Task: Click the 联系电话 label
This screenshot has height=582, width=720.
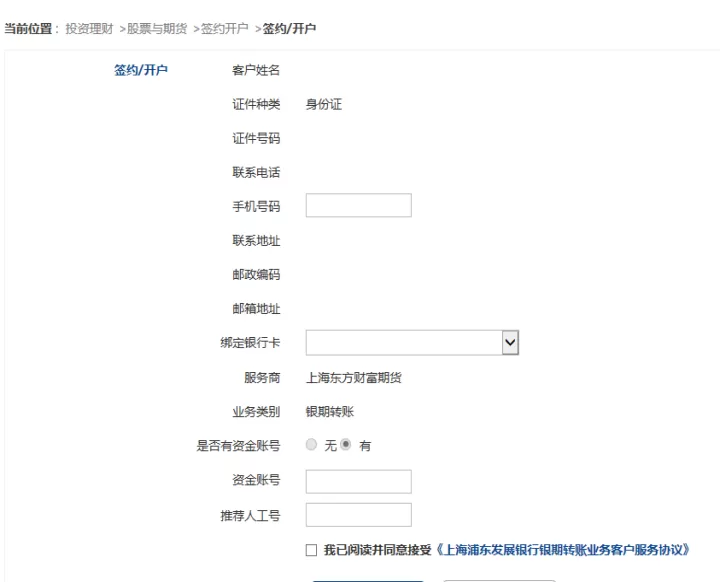Action: pyautogui.click(x=256, y=173)
